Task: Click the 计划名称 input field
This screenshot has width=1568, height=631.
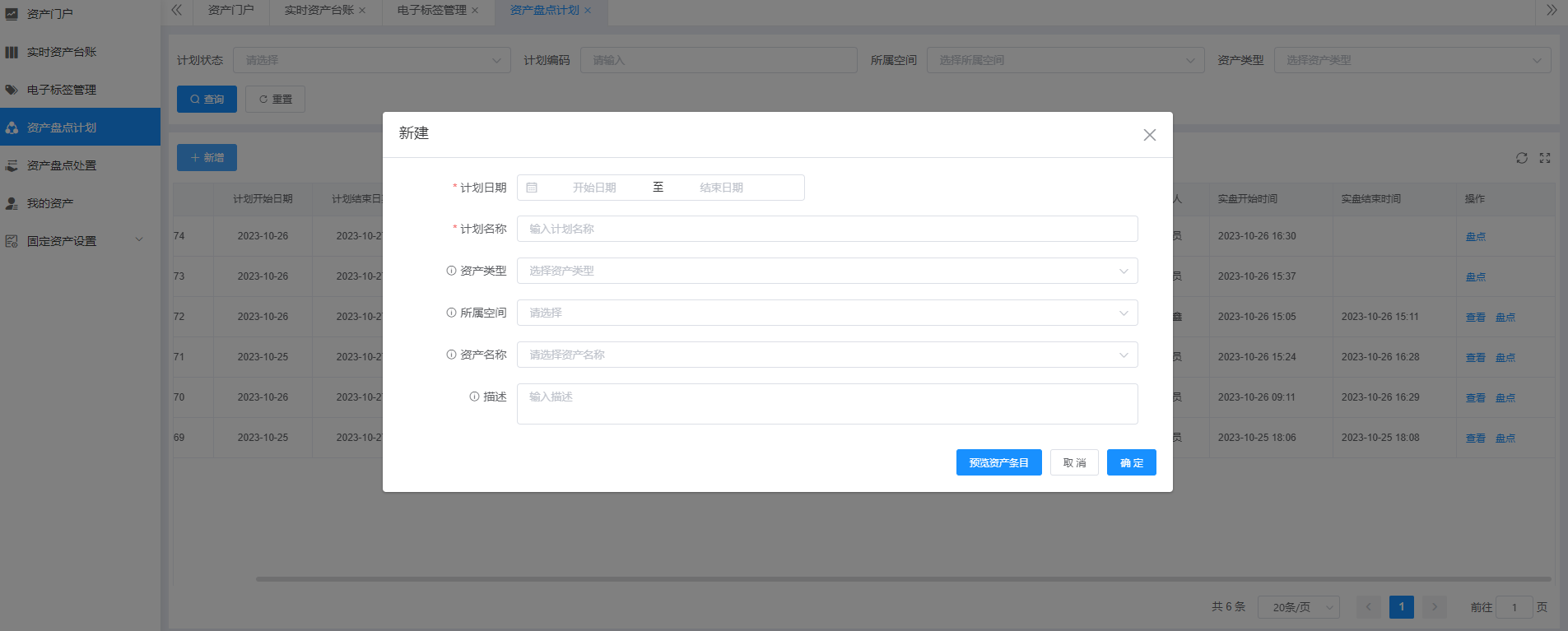Action: tap(826, 229)
